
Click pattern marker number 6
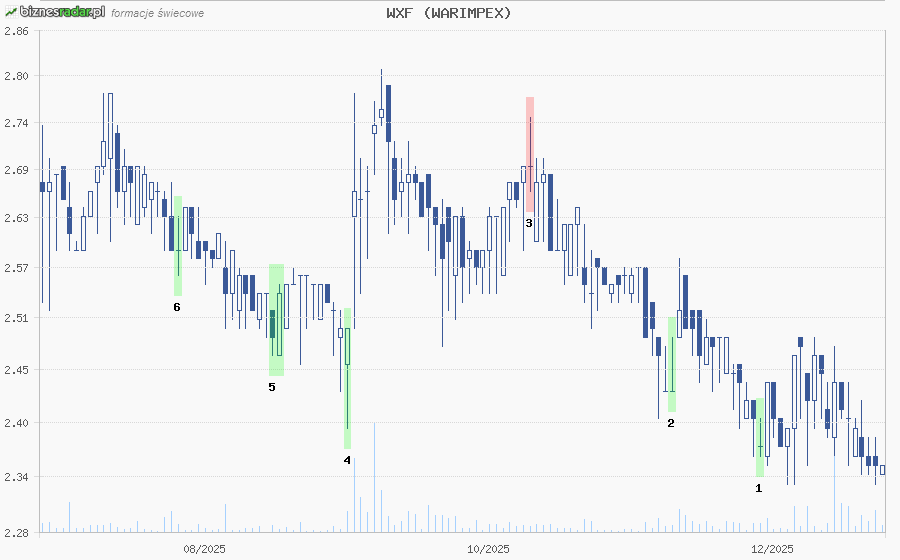pos(177,307)
